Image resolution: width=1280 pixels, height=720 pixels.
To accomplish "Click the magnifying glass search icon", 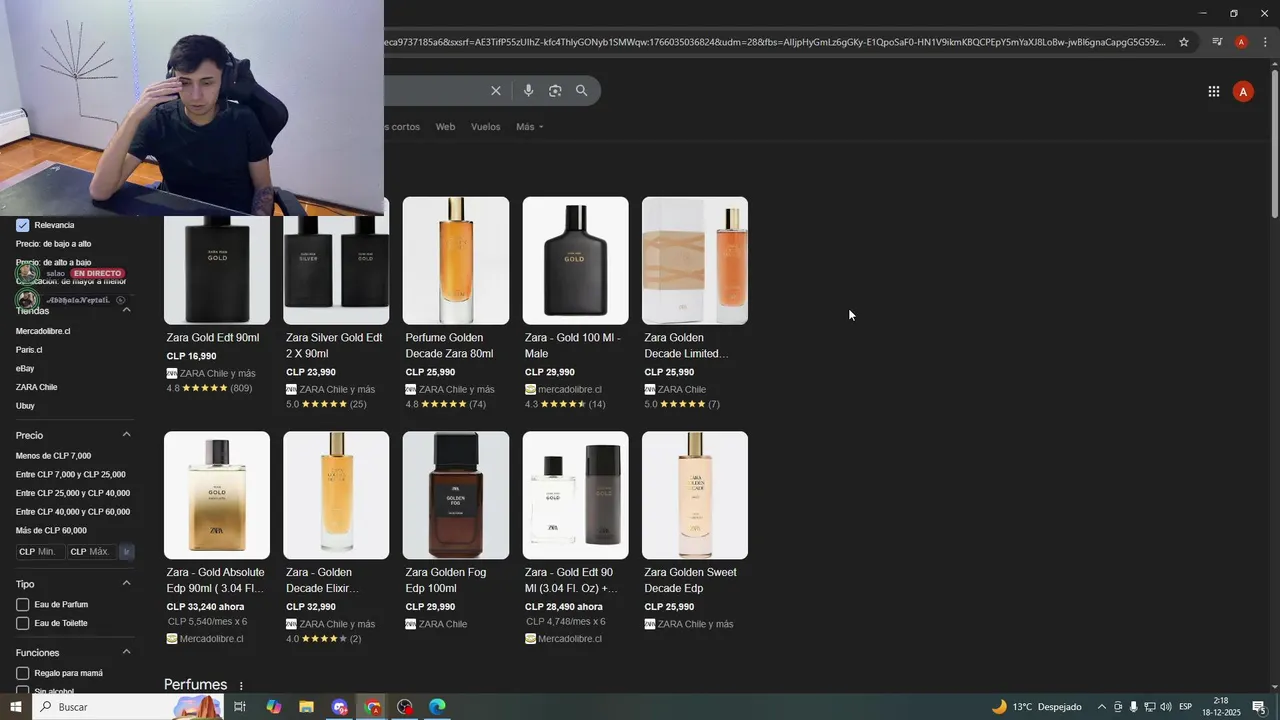I will (x=581, y=91).
